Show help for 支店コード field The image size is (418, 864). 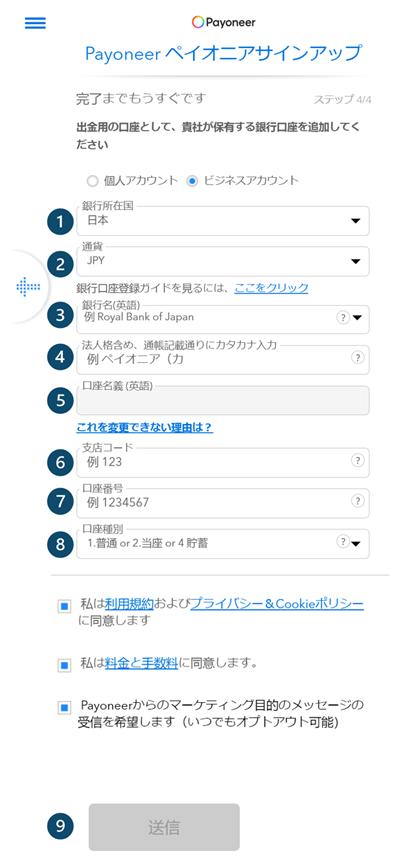pyautogui.click(x=358, y=461)
